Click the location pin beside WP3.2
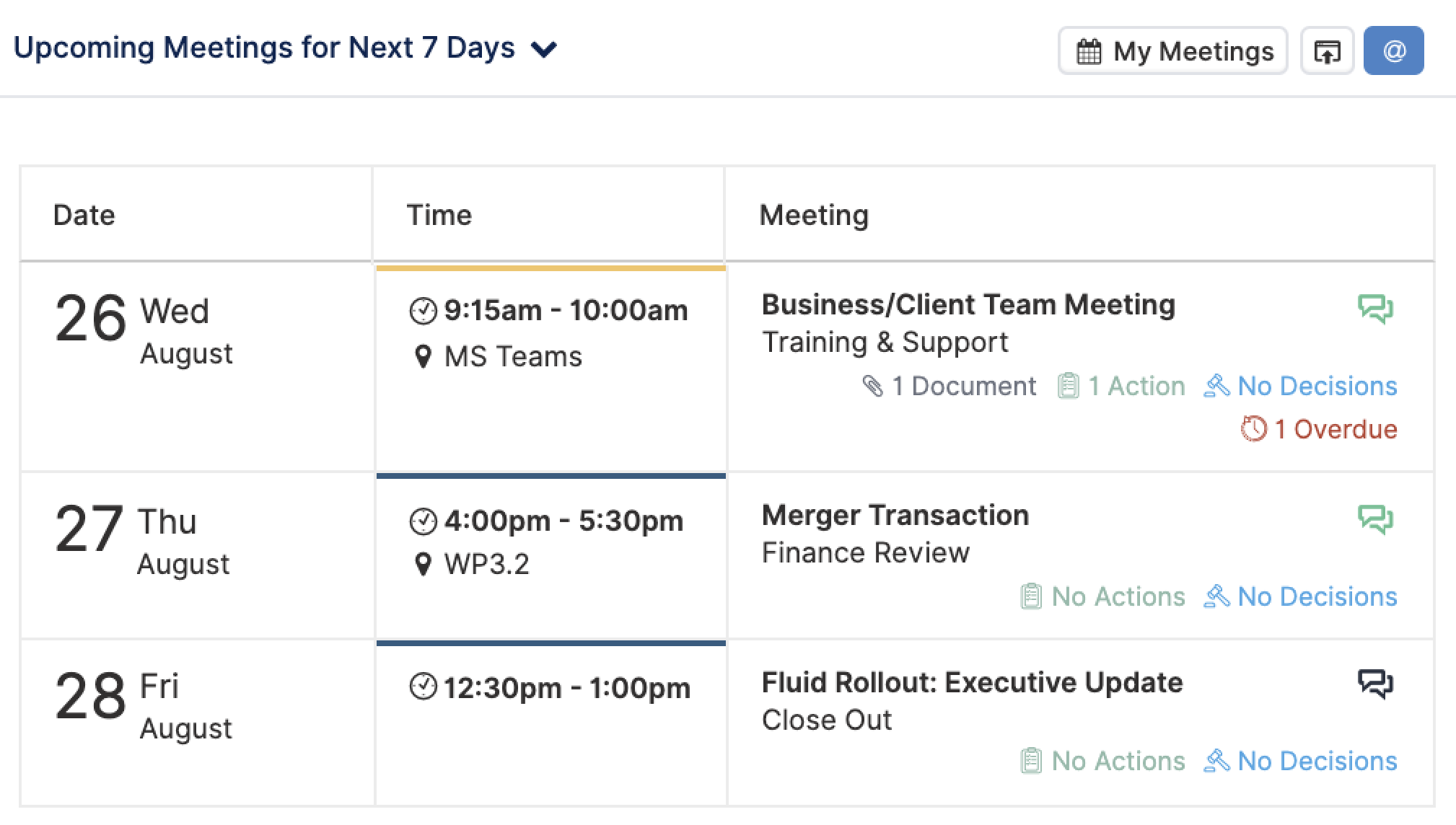 [x=423, y=564]
